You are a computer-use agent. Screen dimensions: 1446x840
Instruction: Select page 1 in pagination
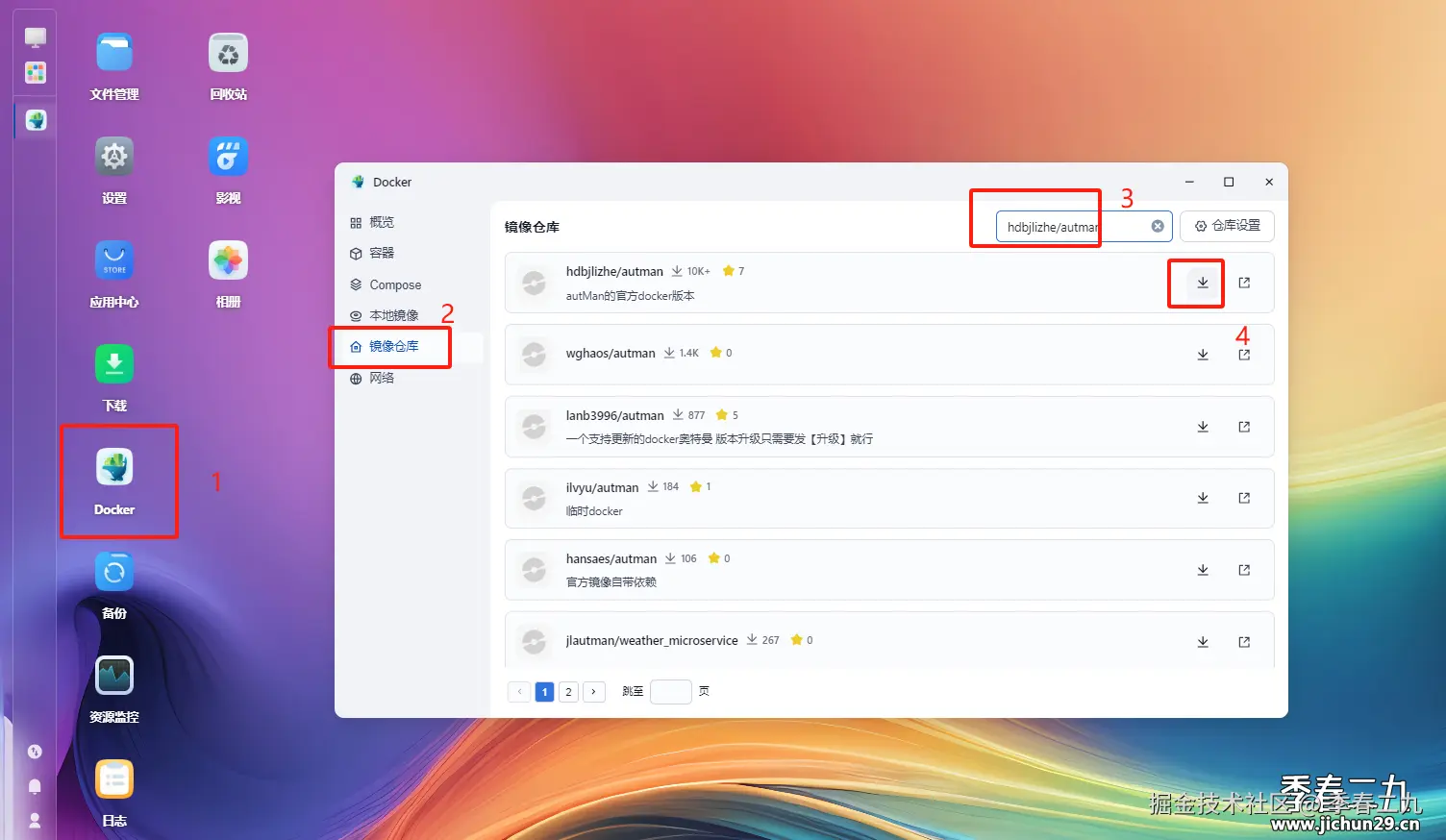(544, 692)
